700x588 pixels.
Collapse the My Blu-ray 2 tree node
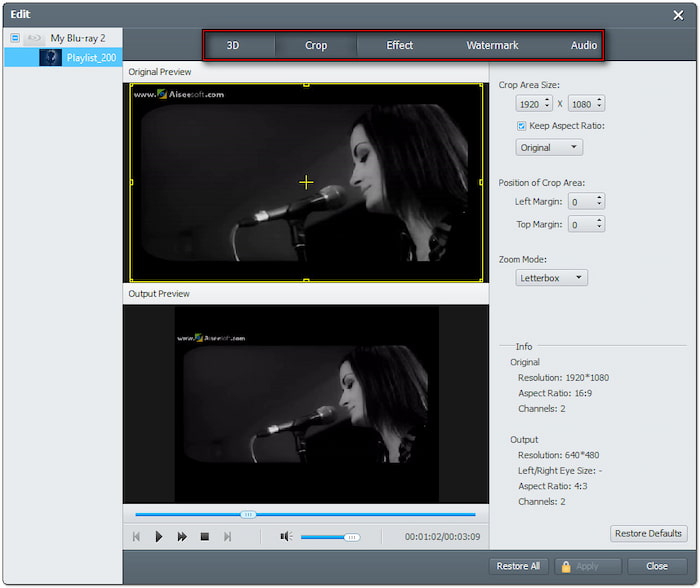[x=15, y=38]
